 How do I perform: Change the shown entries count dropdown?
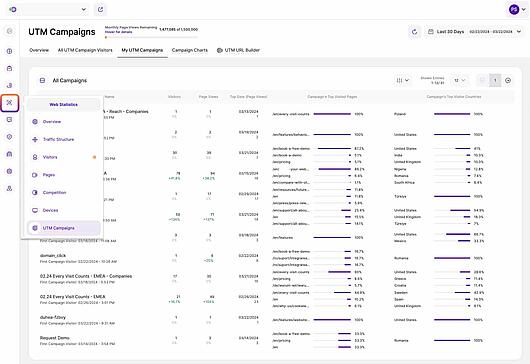click(460, 80)
